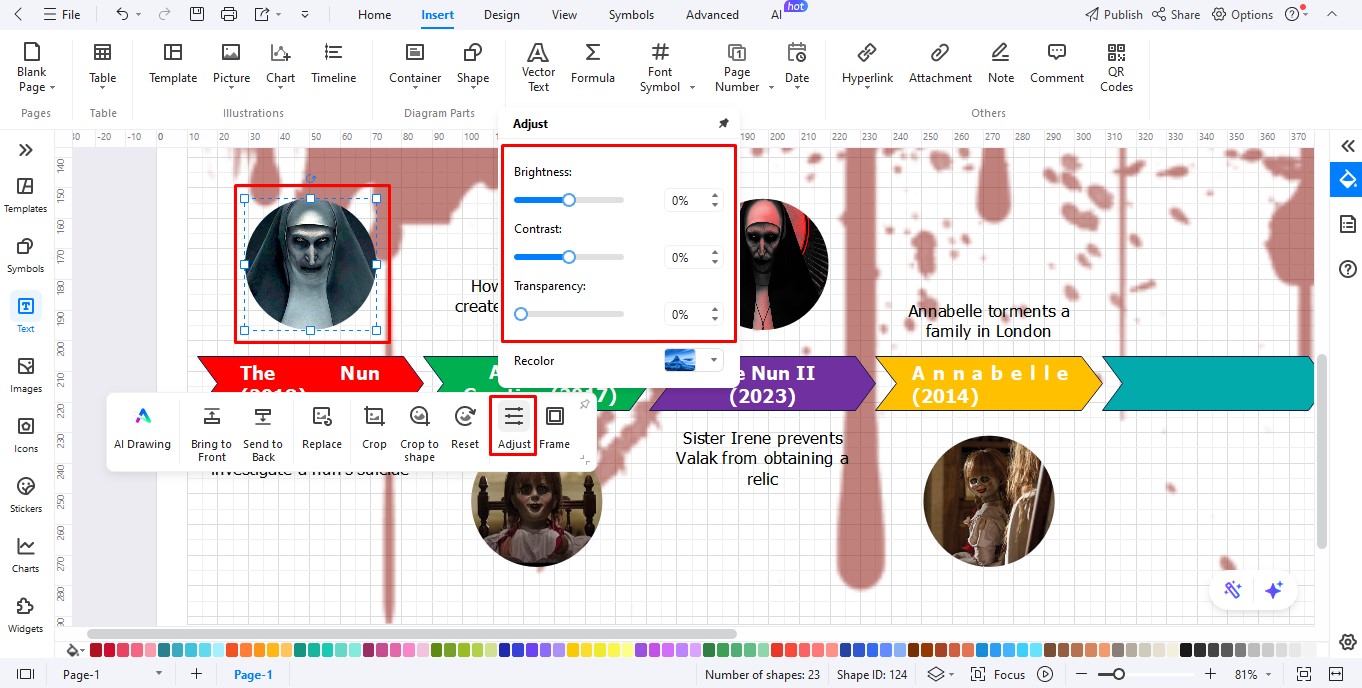Viewport: 1362px width, 688px height.
Task: Open the File menu
Action: pyautogui.click(x=62, y=15)
